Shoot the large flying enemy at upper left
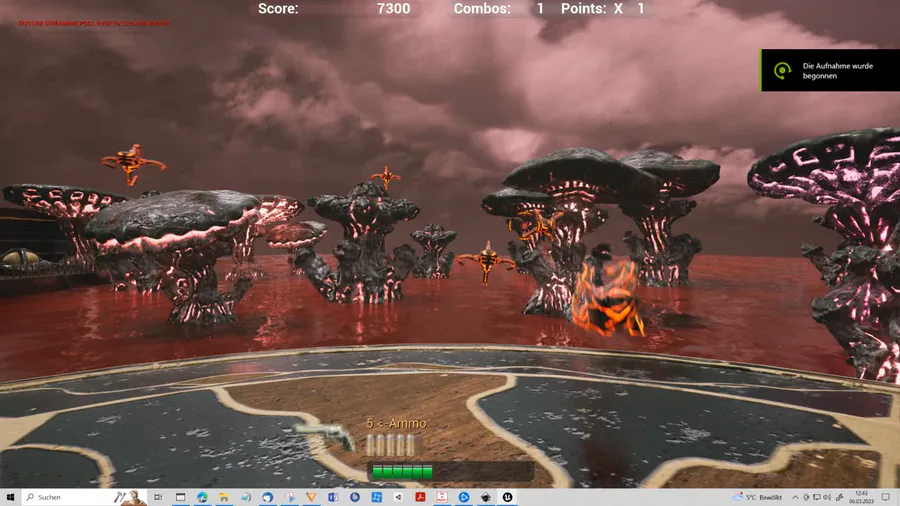The height and width of the screenshot is (506, 900). pyautogui.click(x=133, y=164)
